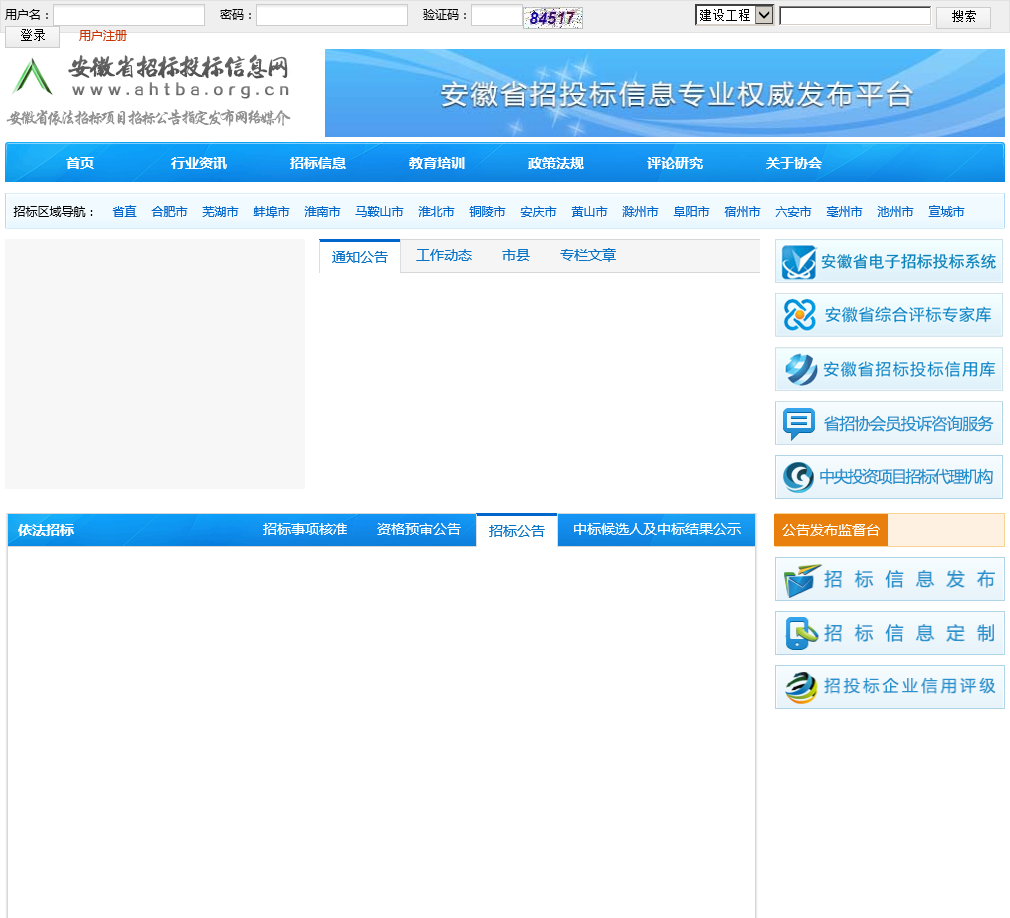Select 淮南市 in region navigation
The width and height of the screenshot is (1010, 918).
(x=322, y=211)
